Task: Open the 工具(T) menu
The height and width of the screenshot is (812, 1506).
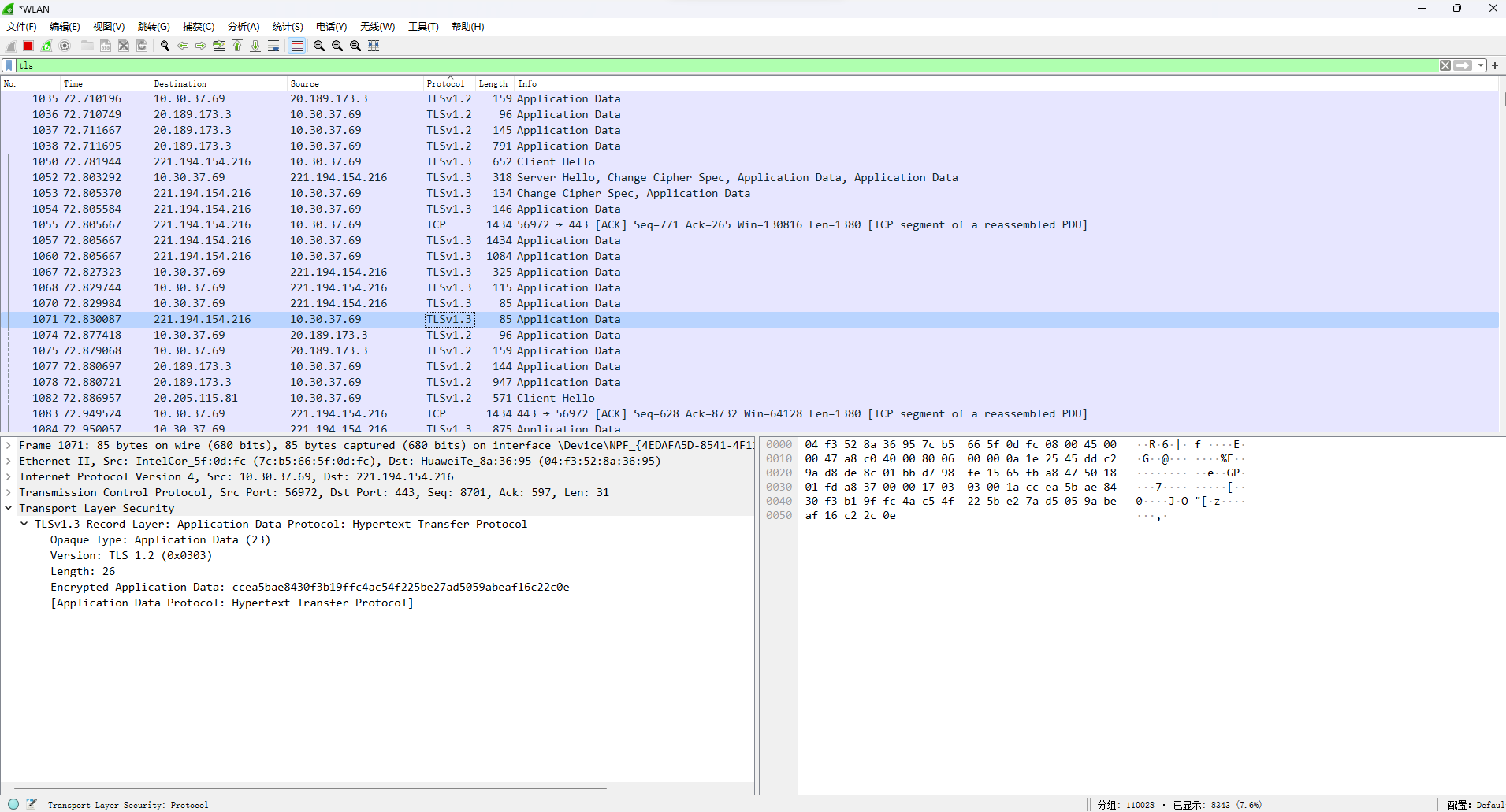Action: pos(423,27)
